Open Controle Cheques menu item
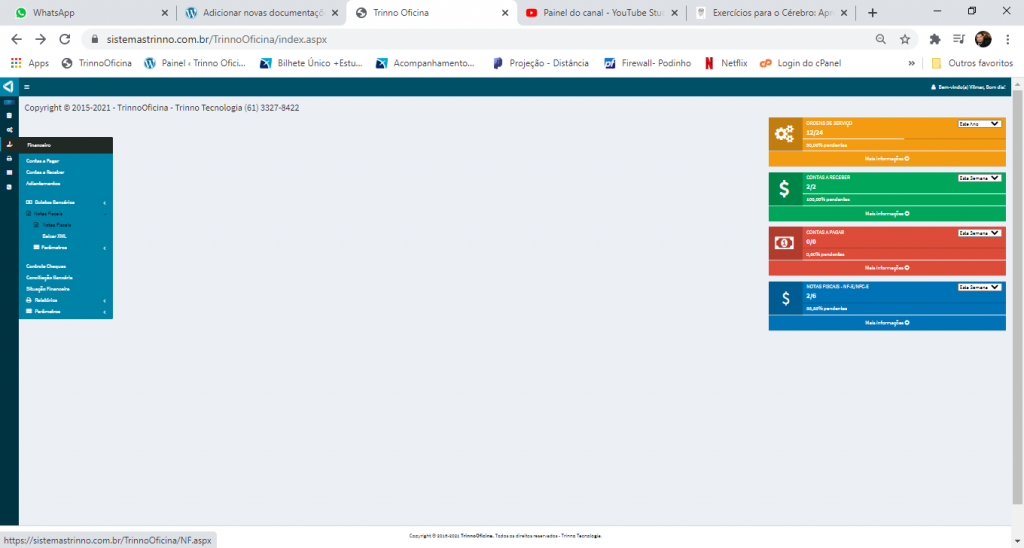The image size is (1024, 548). [46, 266]
